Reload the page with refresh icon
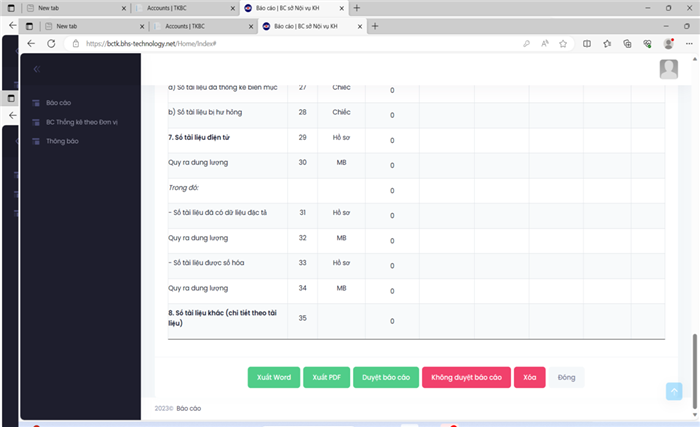Image resolution: width=700 pixels, height=427 pixels. point(51,44)
